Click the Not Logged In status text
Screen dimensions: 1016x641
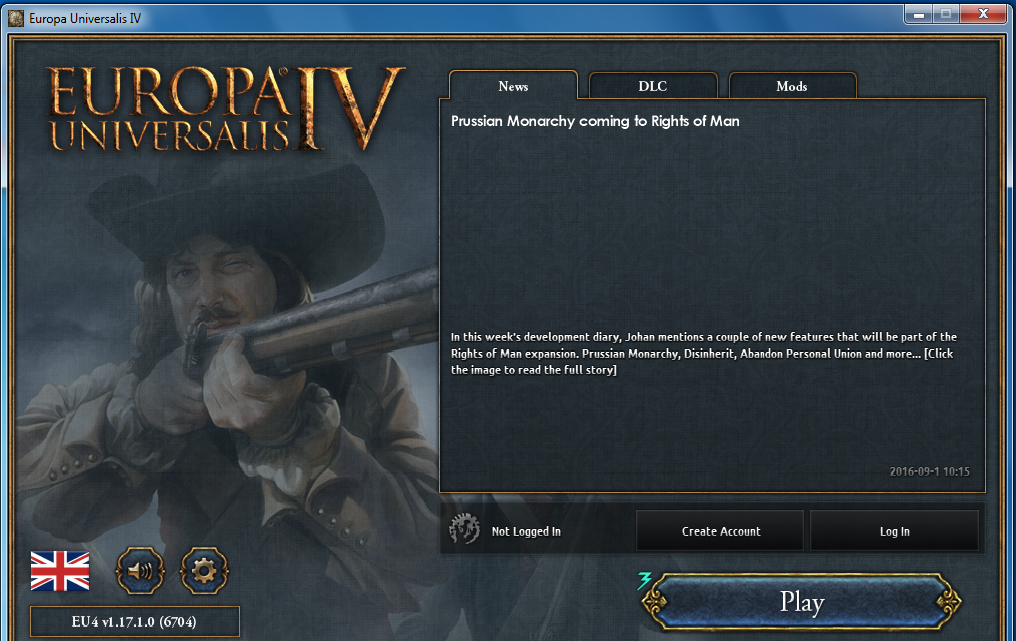525,531
